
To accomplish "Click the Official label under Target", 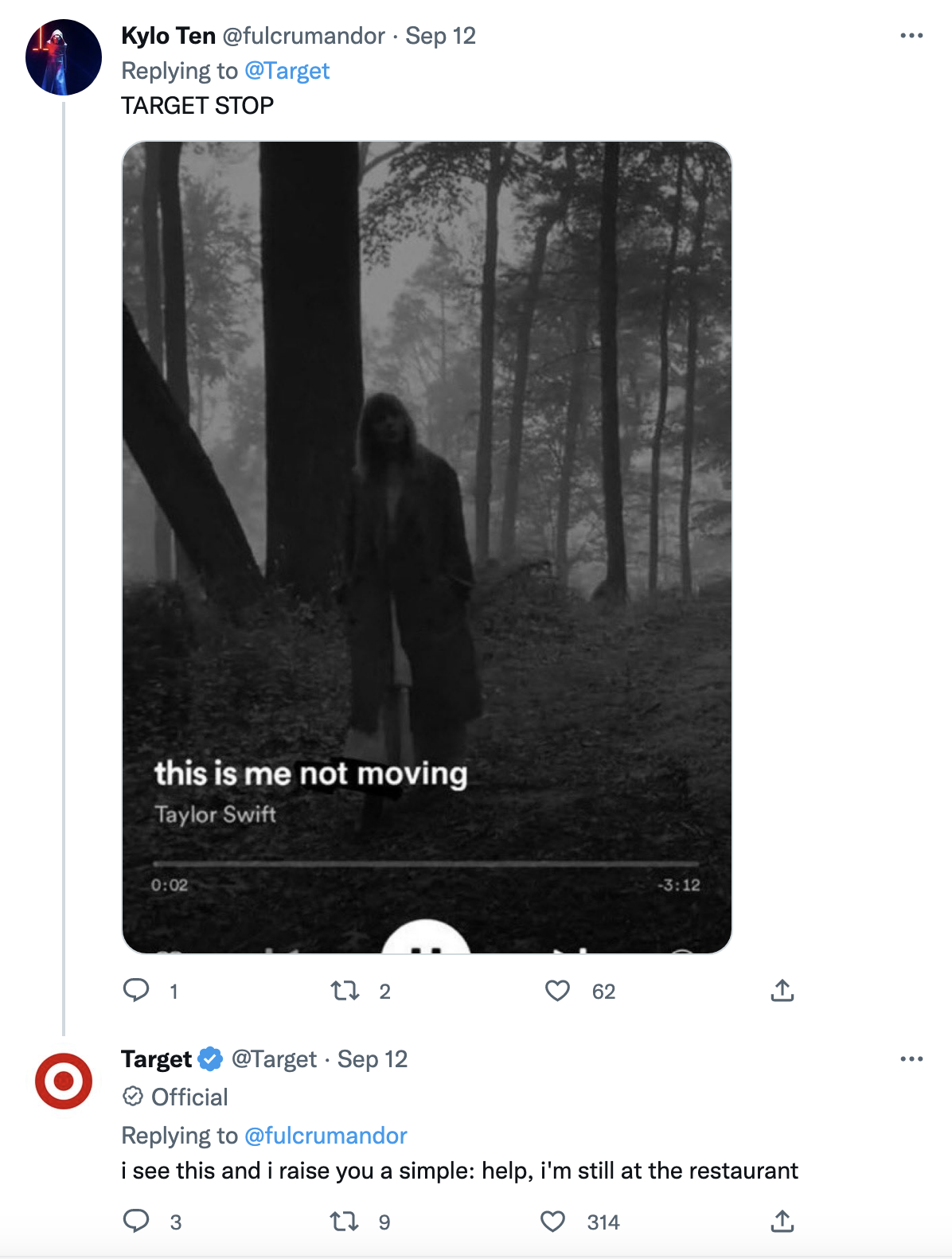I will pos(189,1097).
